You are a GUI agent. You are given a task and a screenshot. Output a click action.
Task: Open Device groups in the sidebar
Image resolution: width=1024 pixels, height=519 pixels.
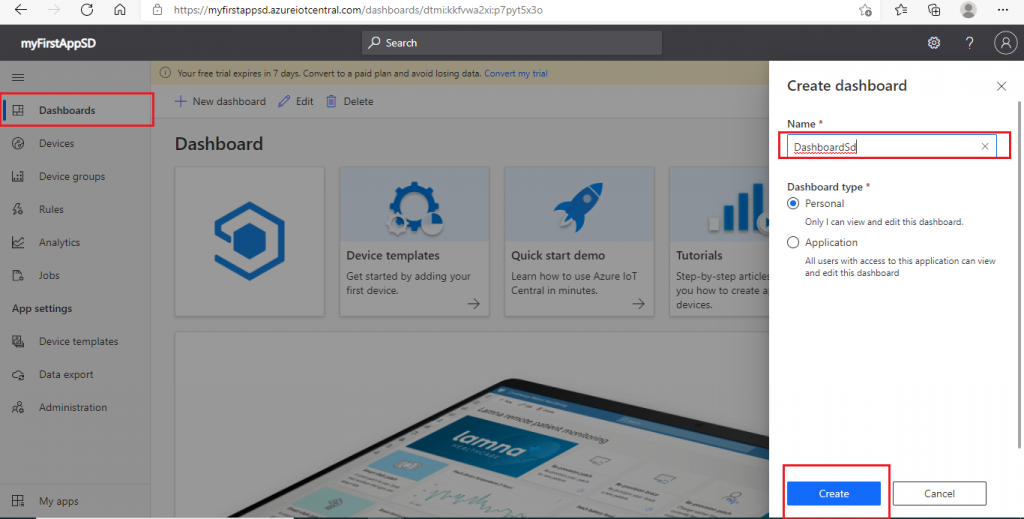pyautogui.click(x=75, y=176)
